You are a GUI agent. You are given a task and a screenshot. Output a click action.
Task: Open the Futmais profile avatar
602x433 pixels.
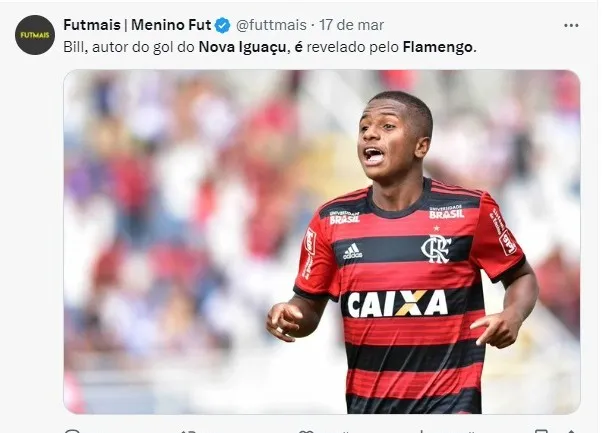(x=35, y=35)
